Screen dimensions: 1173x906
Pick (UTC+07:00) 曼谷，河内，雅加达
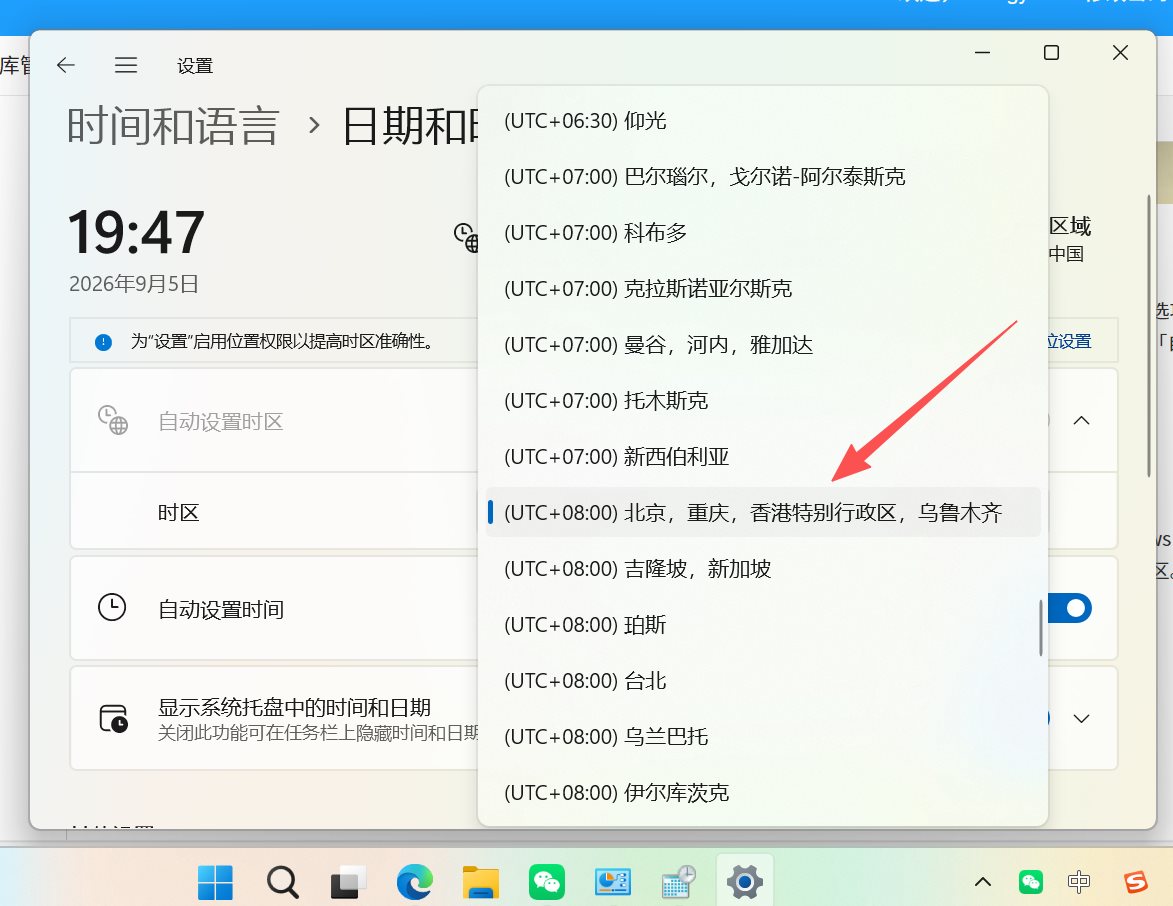[x=763, y=345]
